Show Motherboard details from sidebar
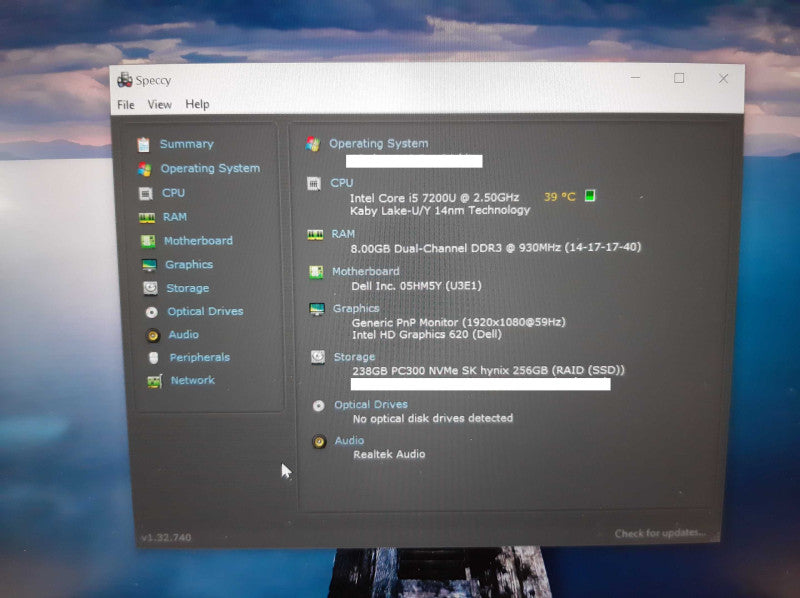 click(198, 240)
